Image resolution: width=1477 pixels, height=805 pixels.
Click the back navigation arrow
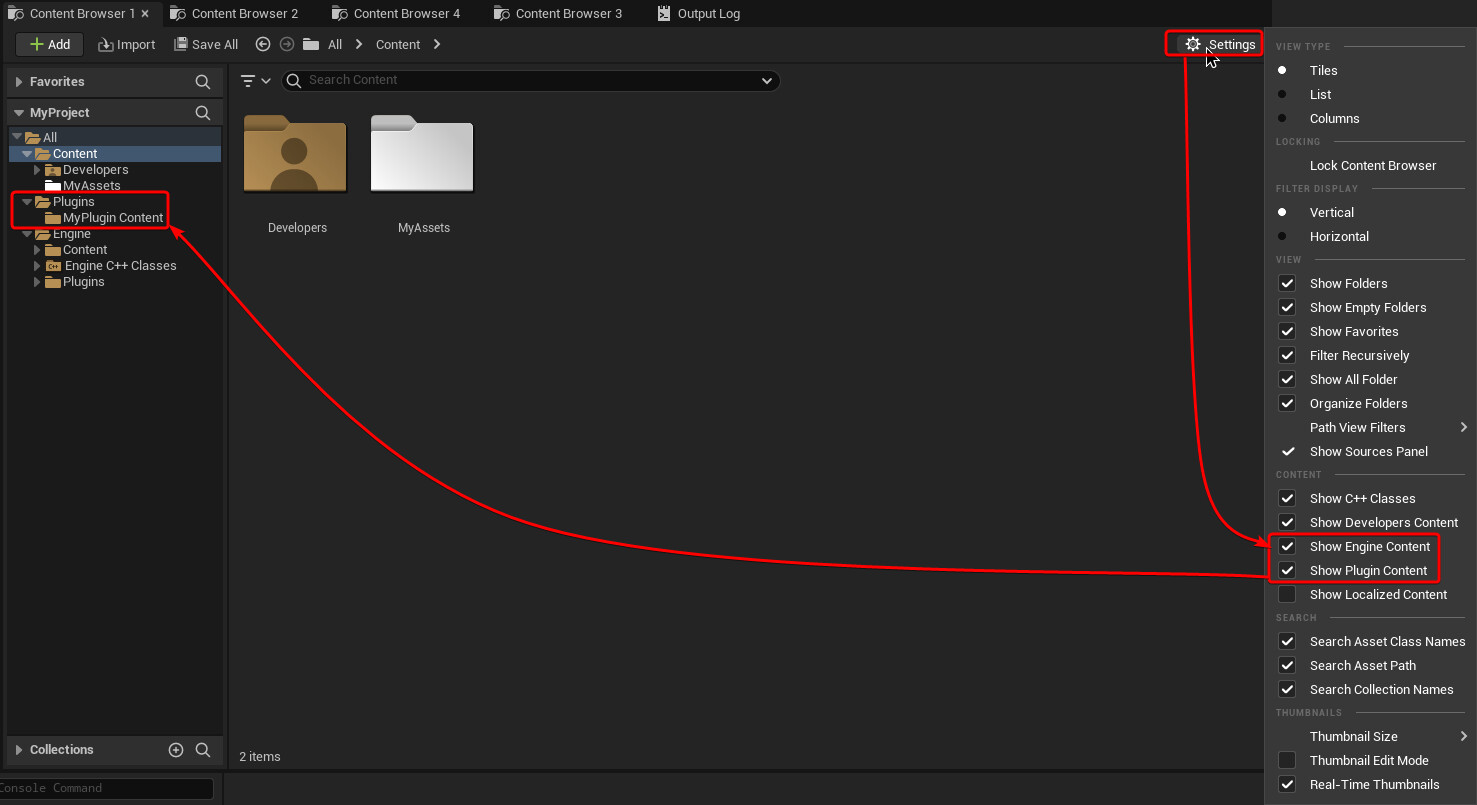[x=262, y=44]
